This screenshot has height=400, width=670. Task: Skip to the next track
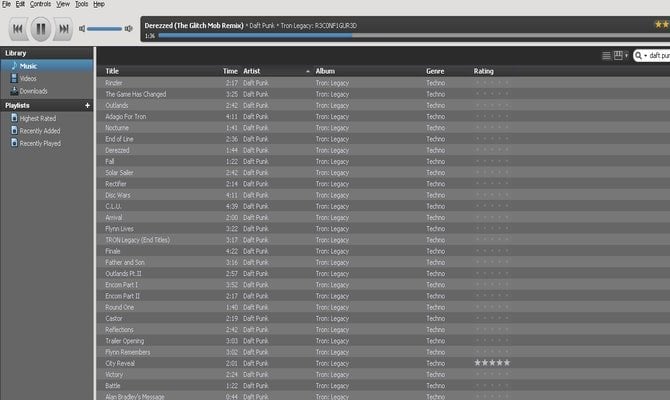pos(63,29)
